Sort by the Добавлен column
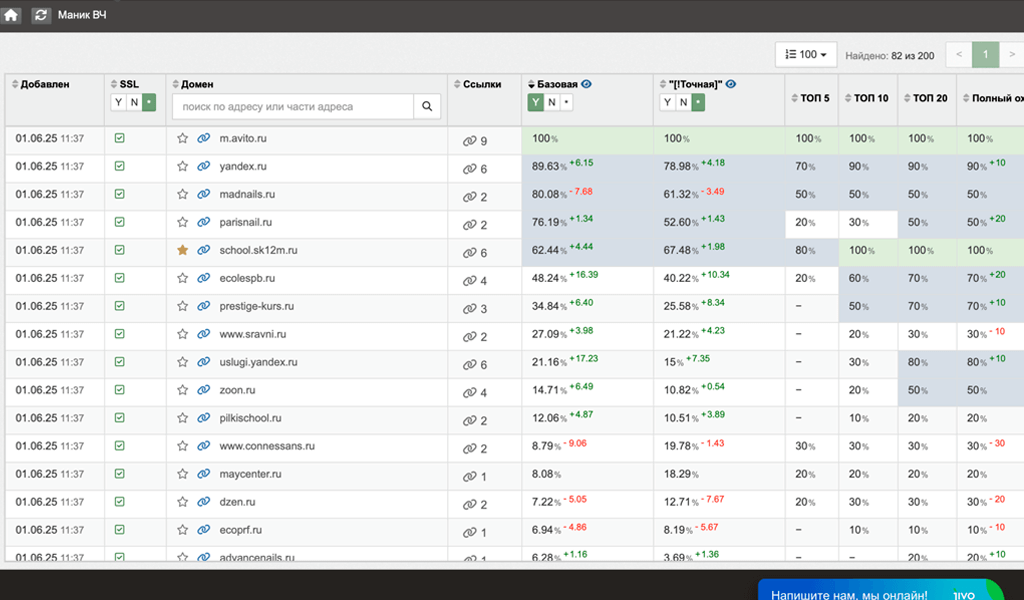Screen dimensions: 1024x600 click(x=44, y=85)
